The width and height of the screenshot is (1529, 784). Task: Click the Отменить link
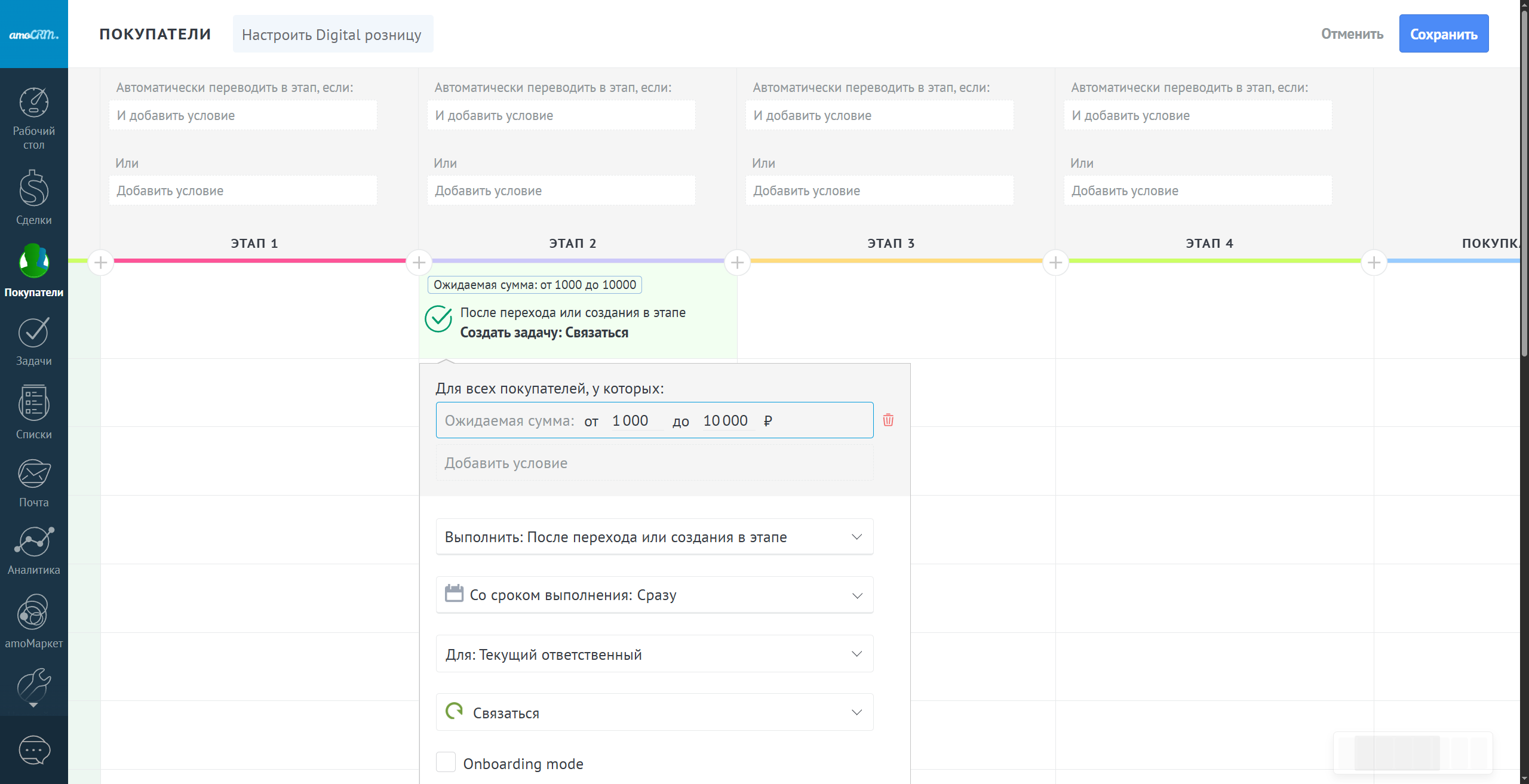(1352, 34)
